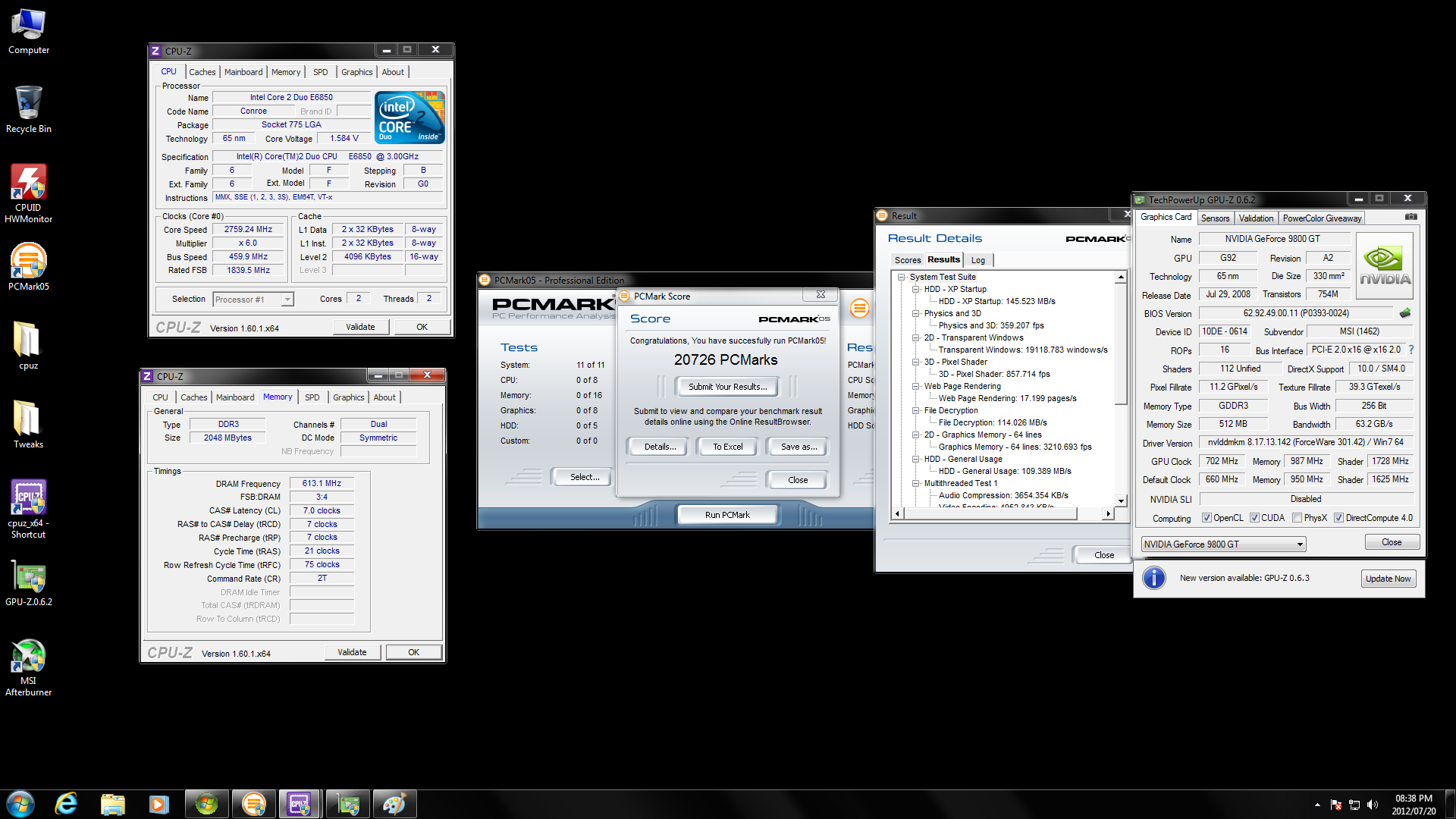
Task: Click the Intel Core 2 Duo logo
Action: pos(409,118)
